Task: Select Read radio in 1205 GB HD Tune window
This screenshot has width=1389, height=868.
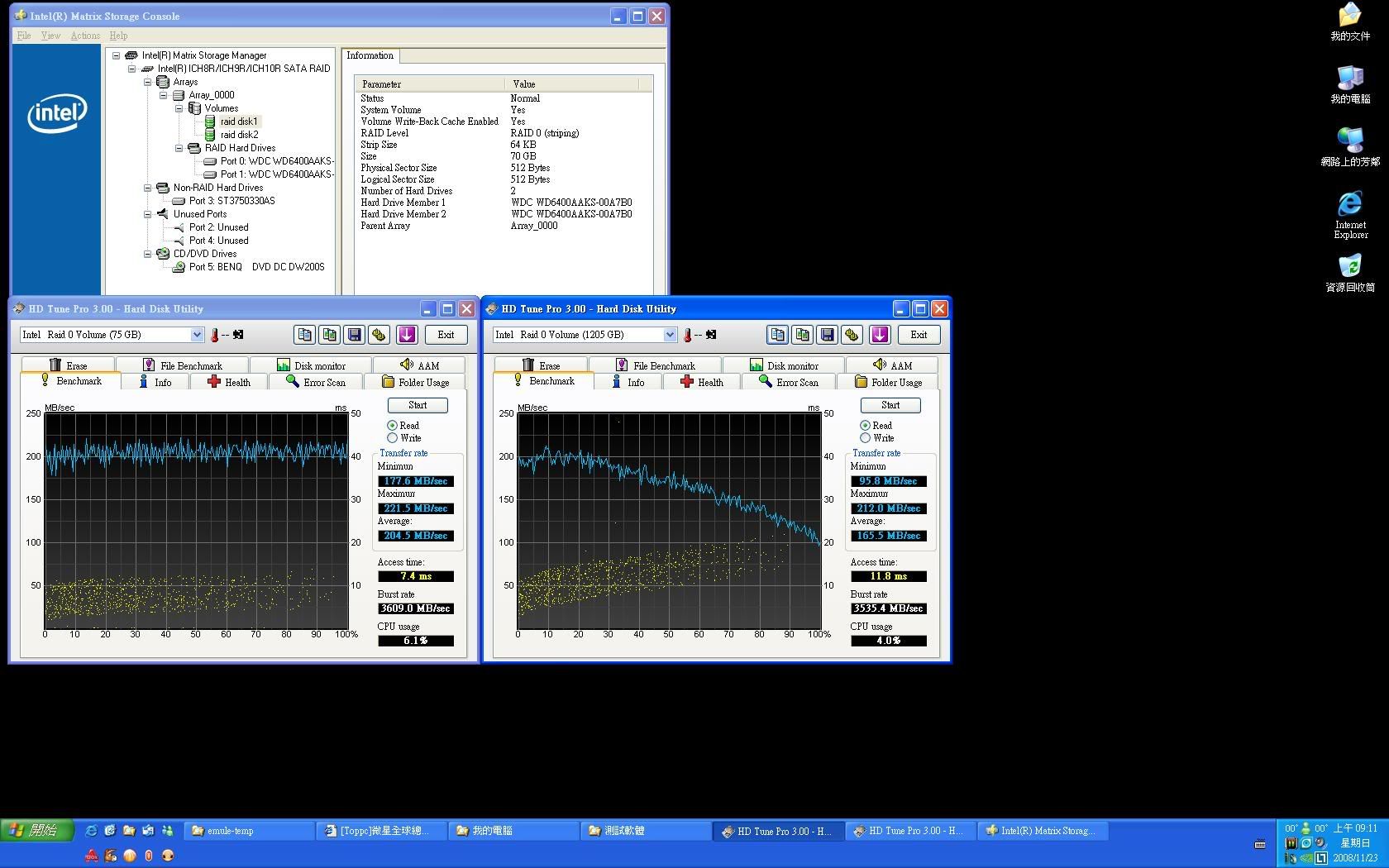Action: pyautogui.click(x=865, y=426)
